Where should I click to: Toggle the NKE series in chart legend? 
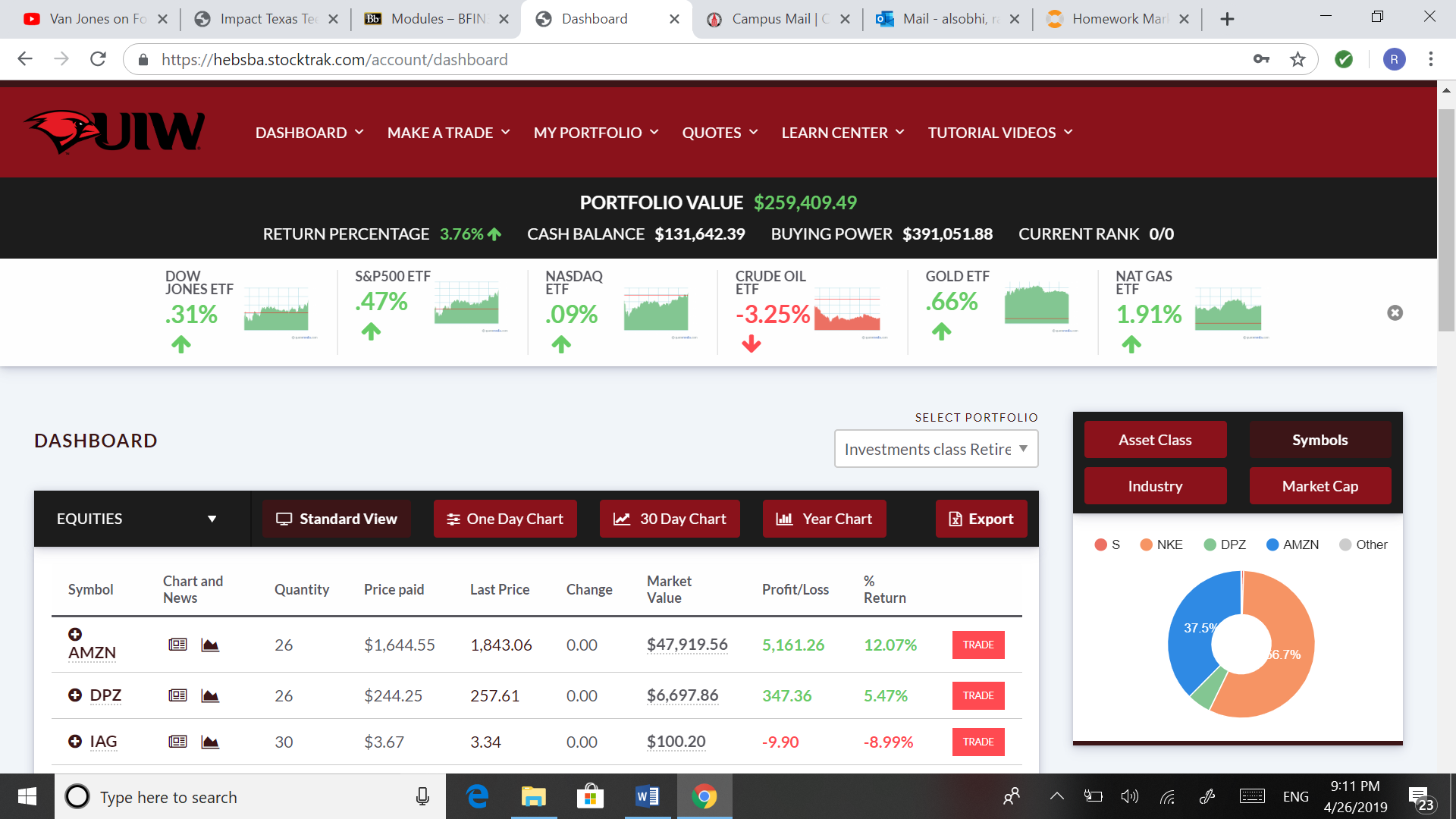point(1162,544)
